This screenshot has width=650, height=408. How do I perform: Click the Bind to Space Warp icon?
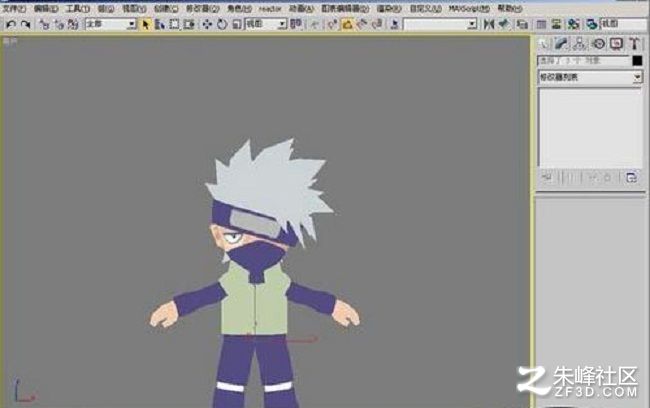(73, 24)
